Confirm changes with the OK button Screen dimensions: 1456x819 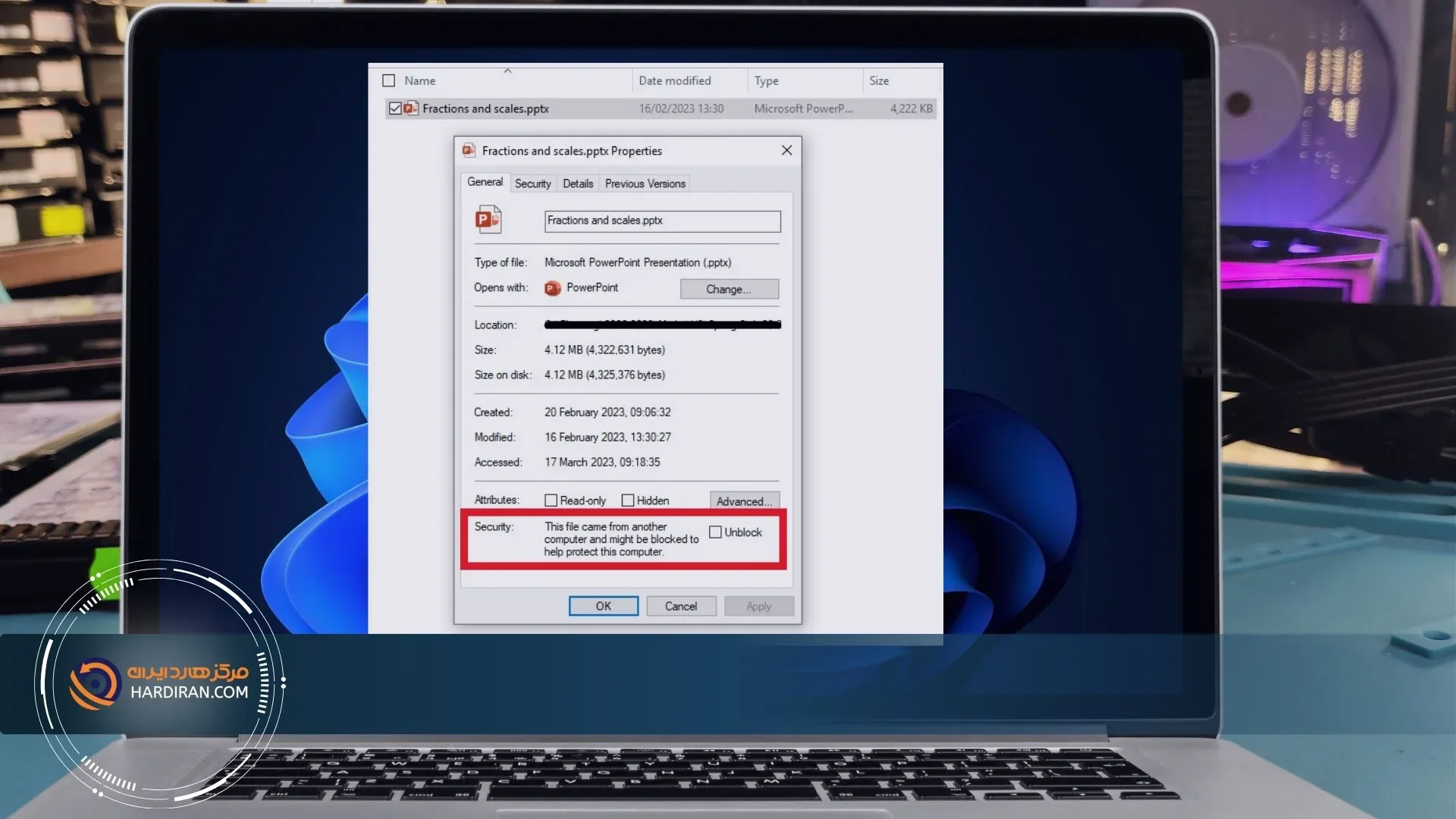coord(603,605)
